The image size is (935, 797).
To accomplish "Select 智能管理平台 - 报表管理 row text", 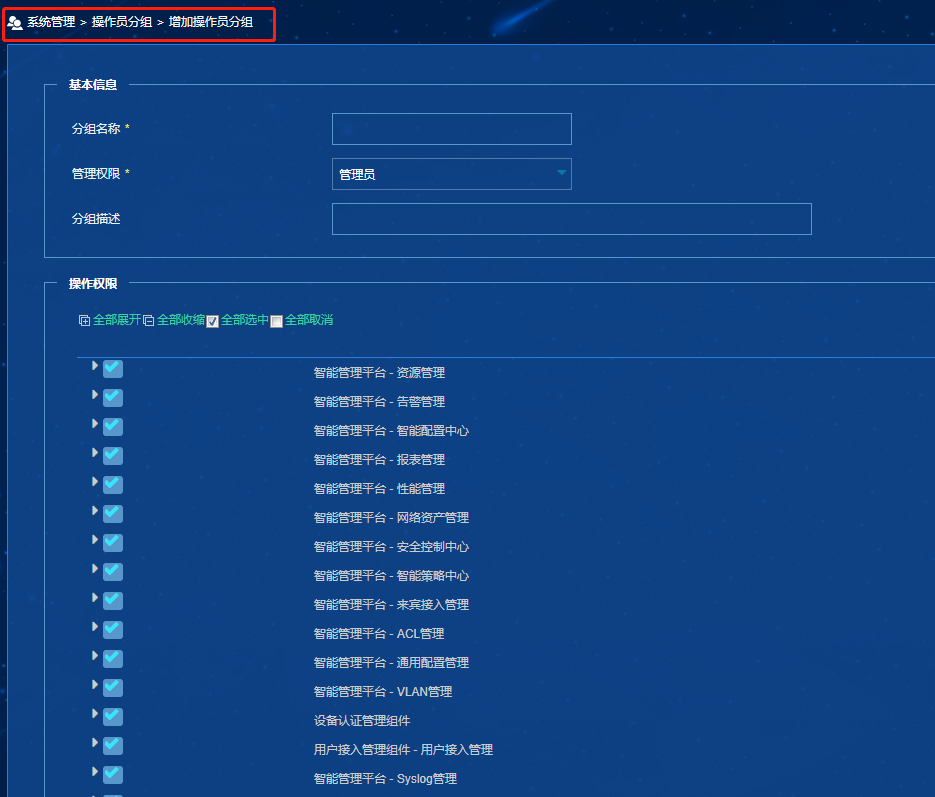I will pyautogui.click(x=379, y=460).
